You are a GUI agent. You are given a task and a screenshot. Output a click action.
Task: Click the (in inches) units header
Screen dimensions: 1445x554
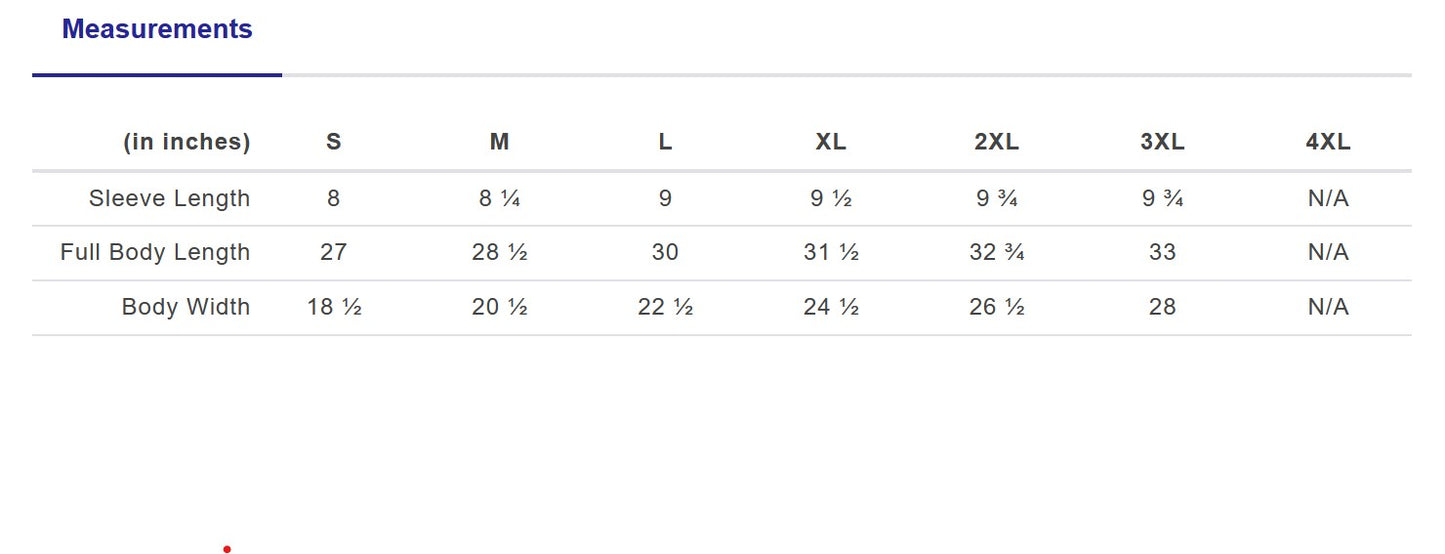[x=187, y=142]
